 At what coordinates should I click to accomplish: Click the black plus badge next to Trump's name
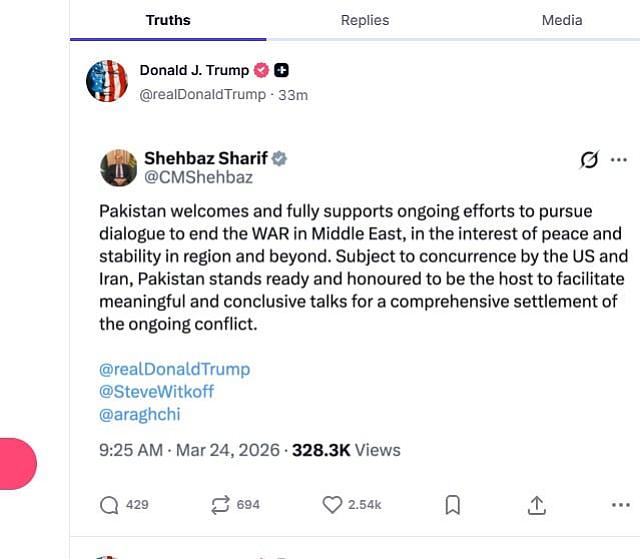(x=282, y=70)
